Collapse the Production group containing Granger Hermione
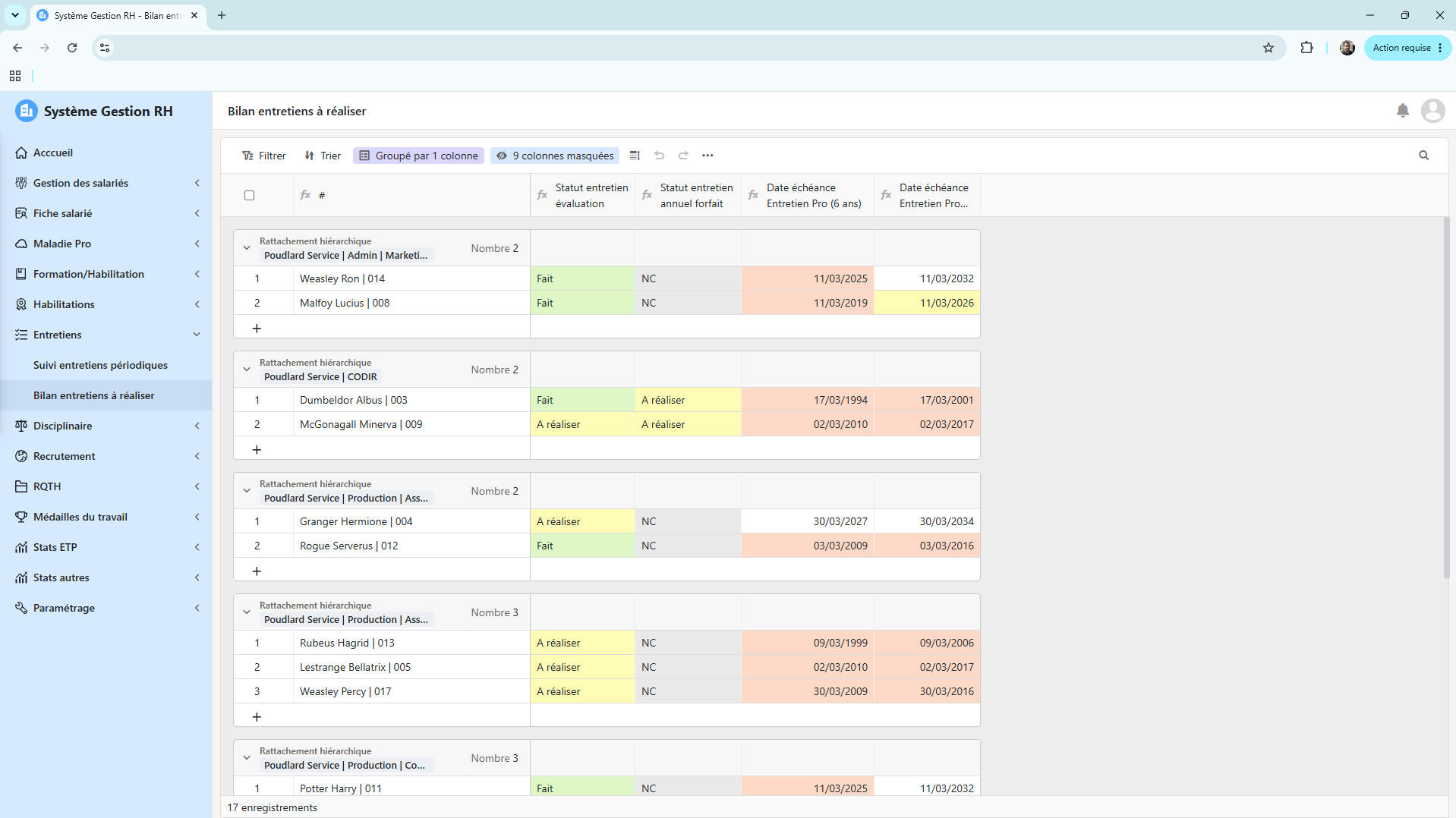This screenshot has width=1456, height=818. (x=247, y=491)
